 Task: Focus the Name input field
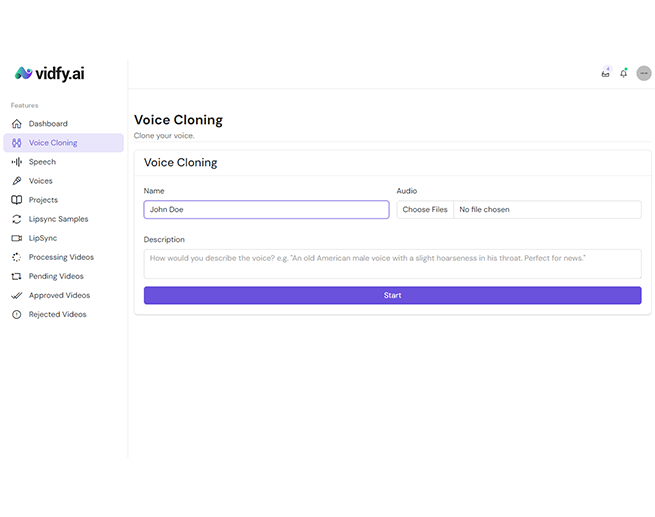pos(266,210)
